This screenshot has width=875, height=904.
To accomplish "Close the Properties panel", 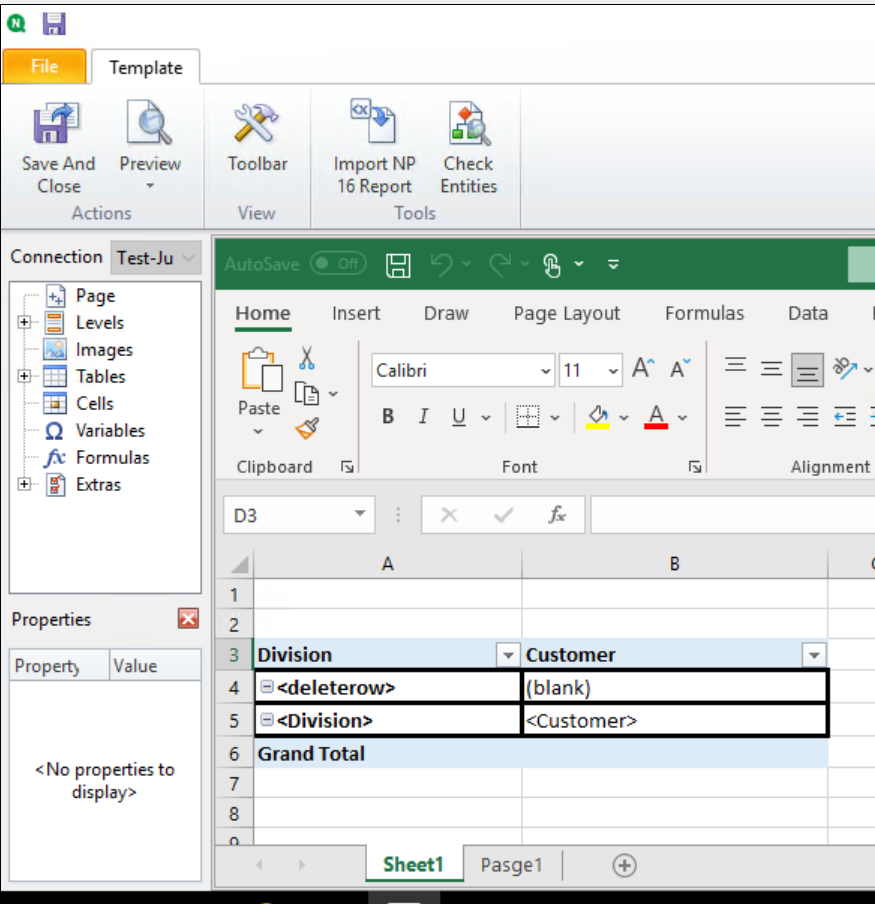I will [x=188, y=619].
